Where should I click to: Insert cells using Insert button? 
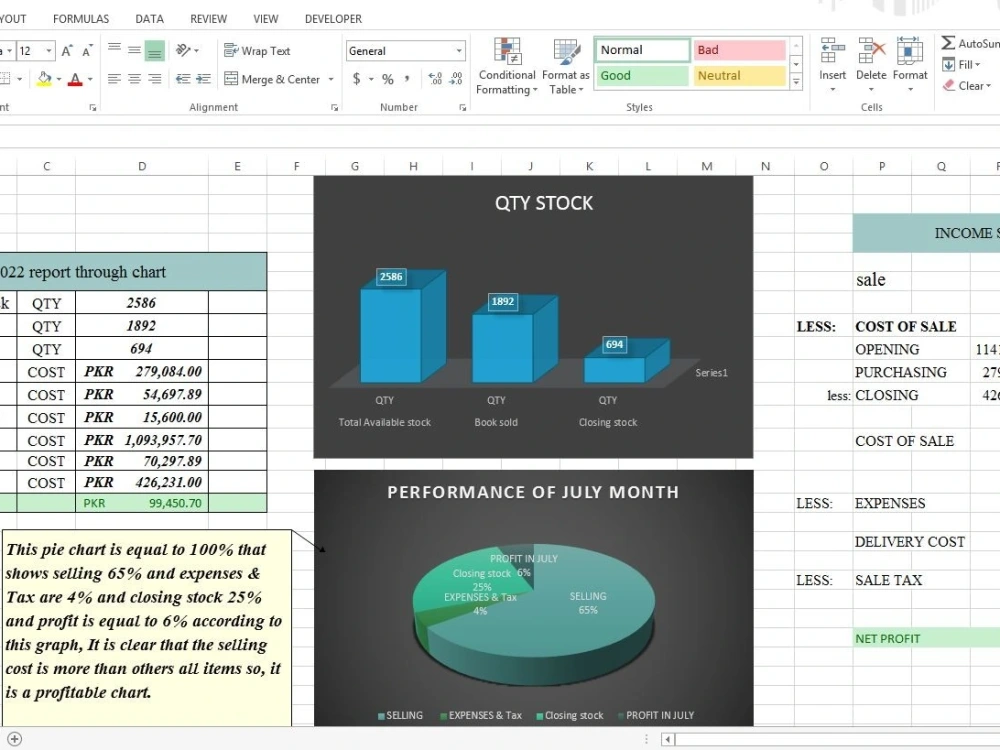(x=832, y=66)
